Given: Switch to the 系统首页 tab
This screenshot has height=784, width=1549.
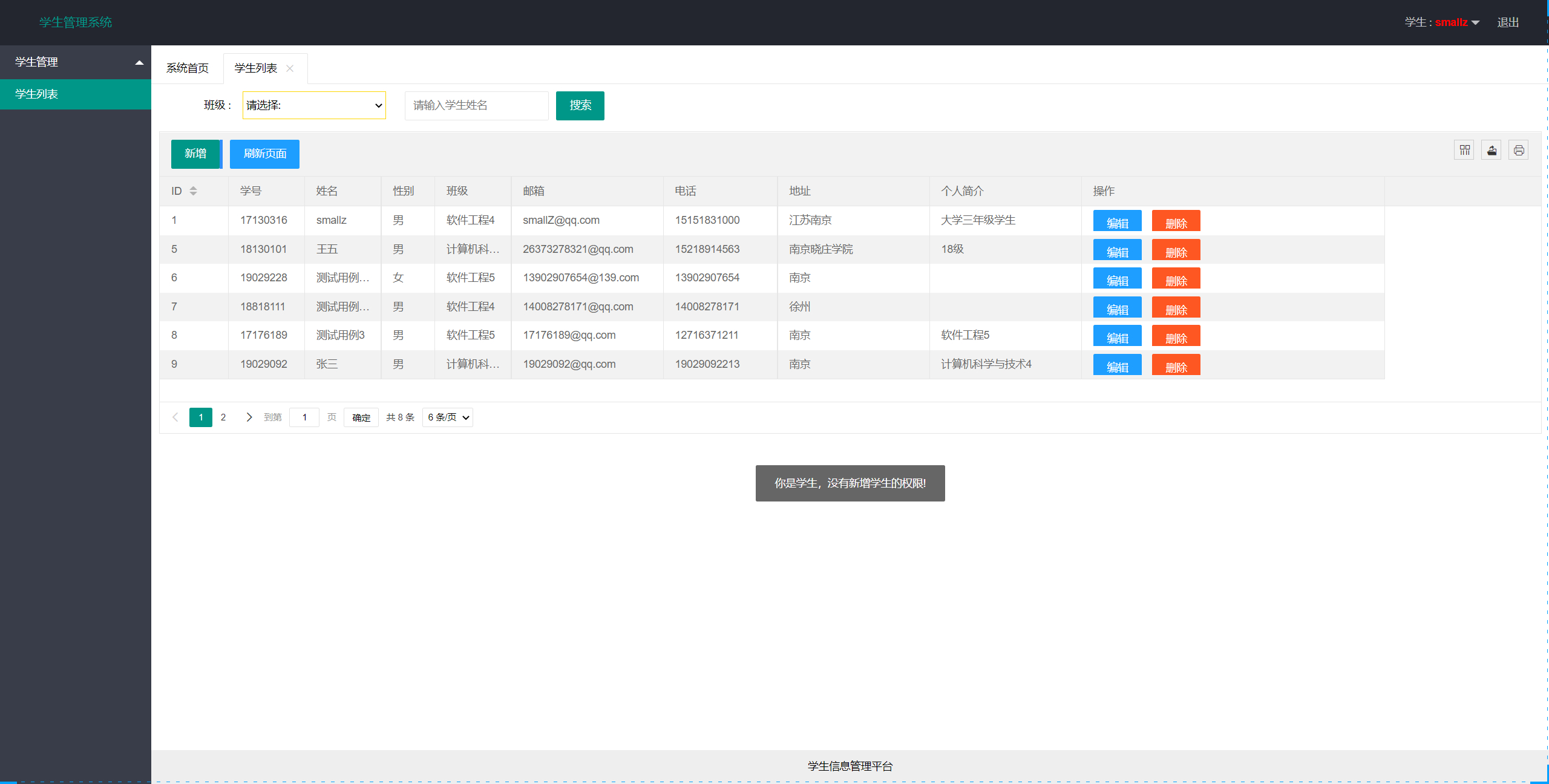Looking at the screenshot, I should (x=187, y=68).
